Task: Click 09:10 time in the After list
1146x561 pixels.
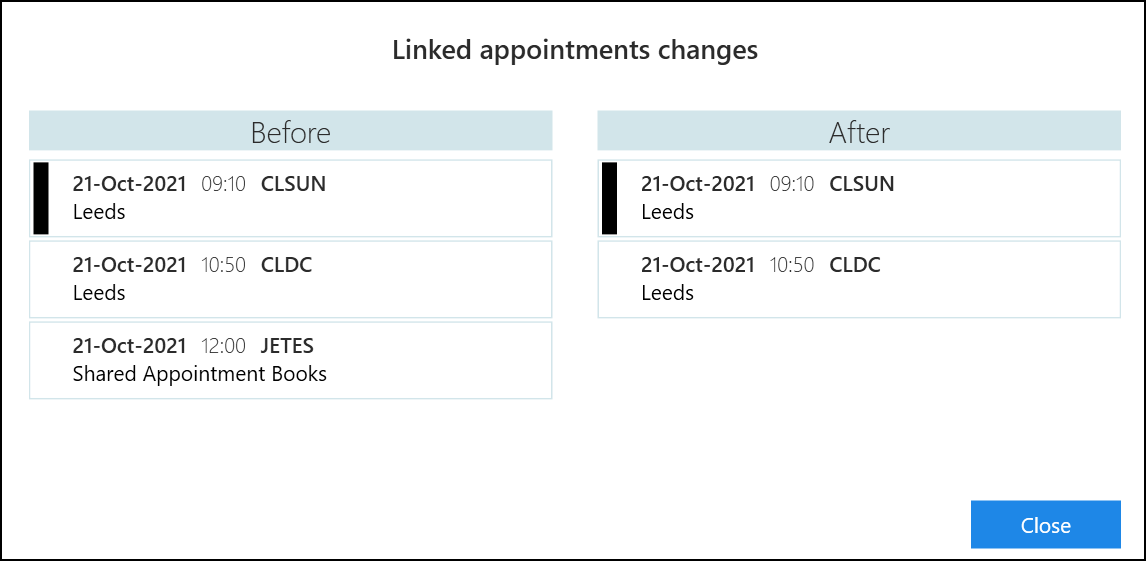Action: click(x=791, y=185)
